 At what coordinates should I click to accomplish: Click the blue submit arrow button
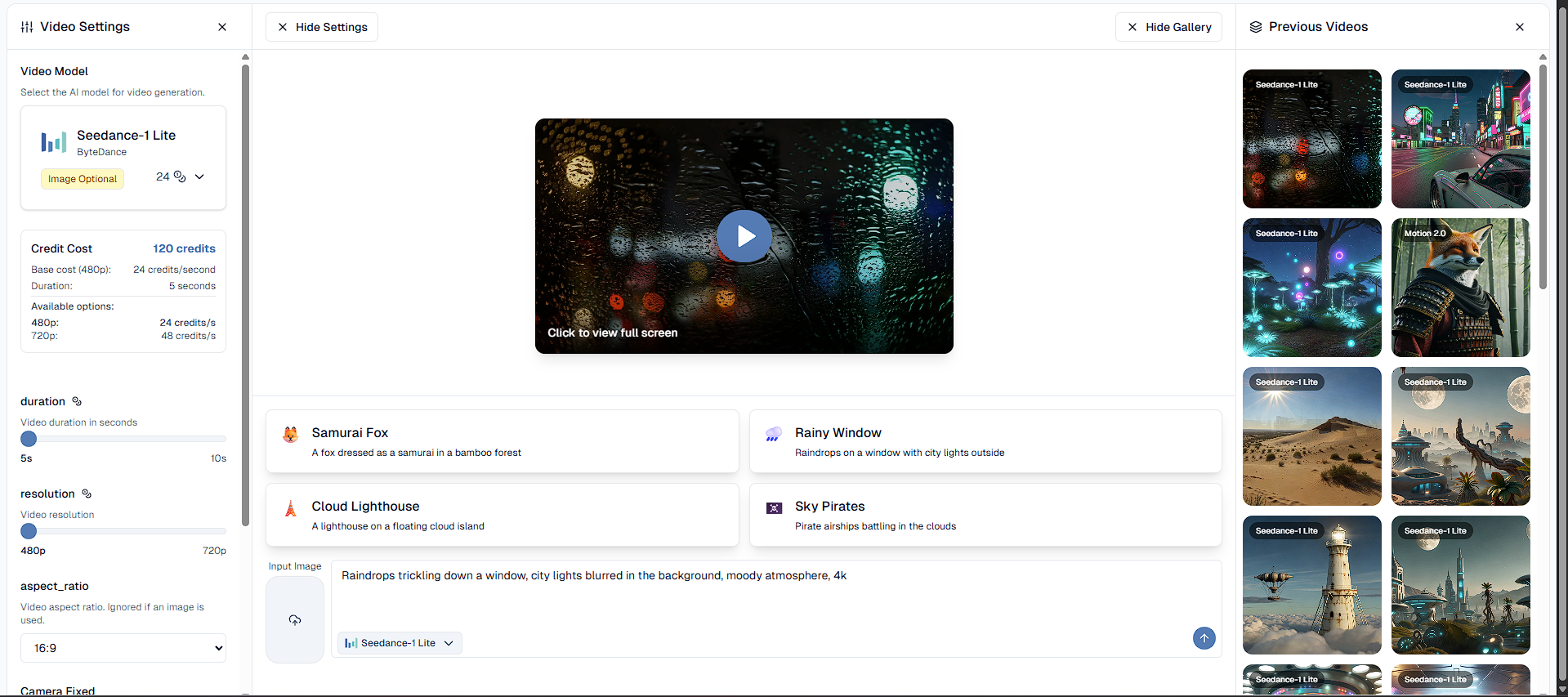pyautogui.click(x=1204, y=638)
